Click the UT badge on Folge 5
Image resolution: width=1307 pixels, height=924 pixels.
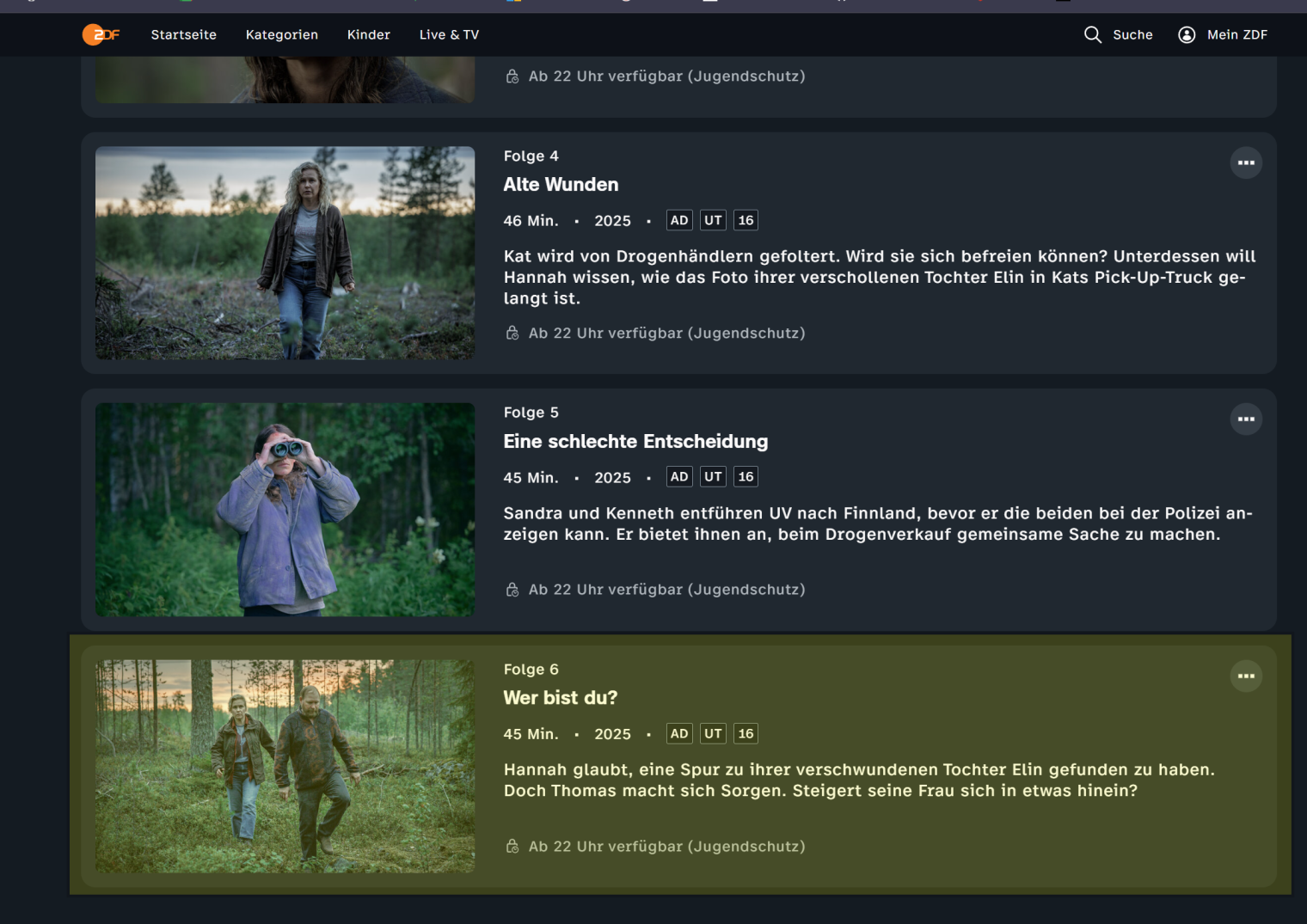coord(713,477)
